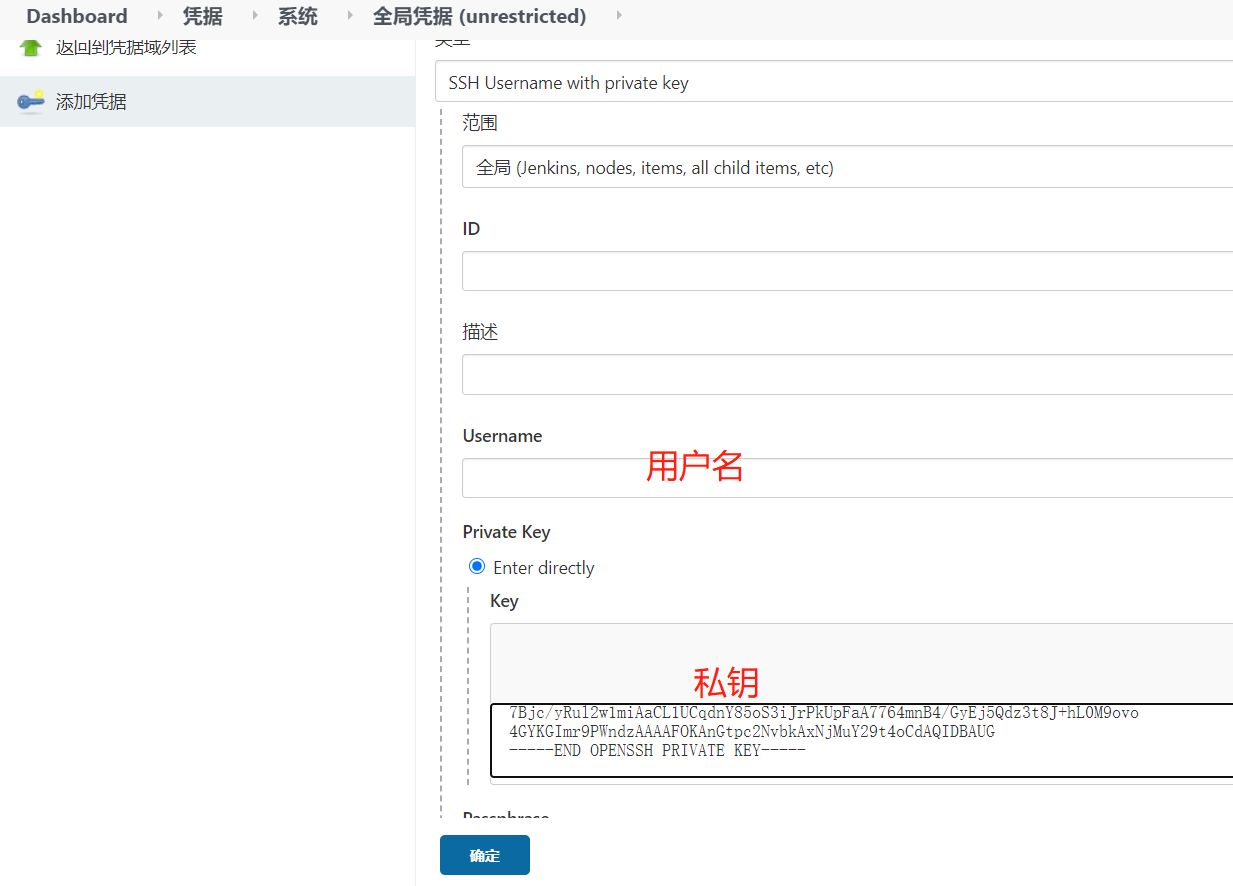Expand arrow after 系统 breadcrumb

click(x=350, y=15)
